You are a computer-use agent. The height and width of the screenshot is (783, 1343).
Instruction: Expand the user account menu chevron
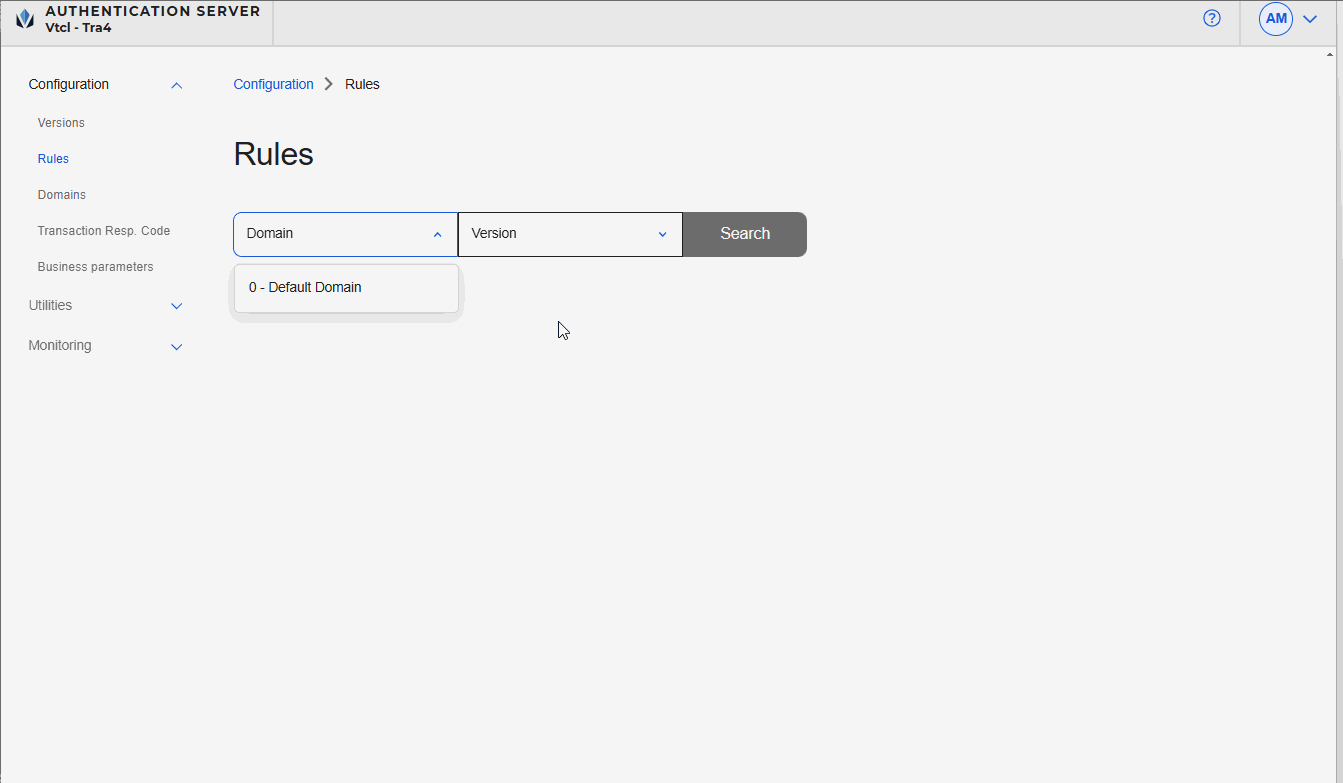point(1310,19)
